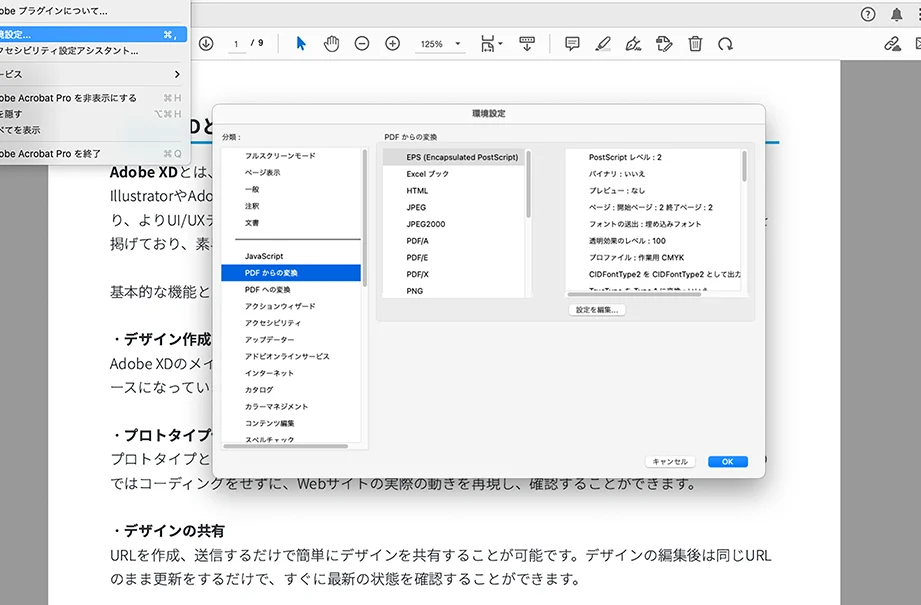Image resolution: width=921 pixels, height=605 pixels.
Task: Click the edit page stamp icon
Action: 664,43
